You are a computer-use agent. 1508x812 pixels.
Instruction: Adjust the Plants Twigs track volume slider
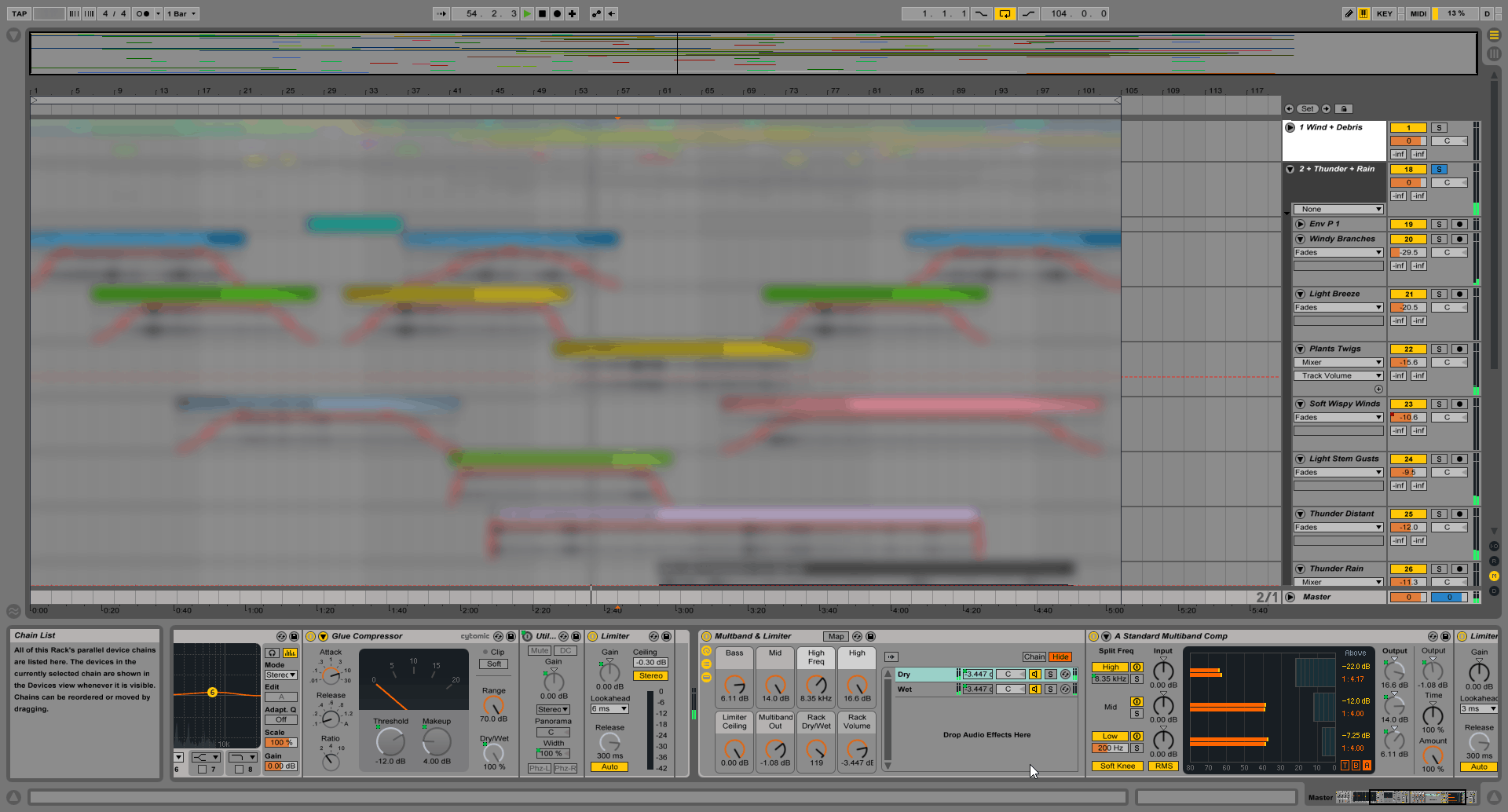(x=1408, y=362)
